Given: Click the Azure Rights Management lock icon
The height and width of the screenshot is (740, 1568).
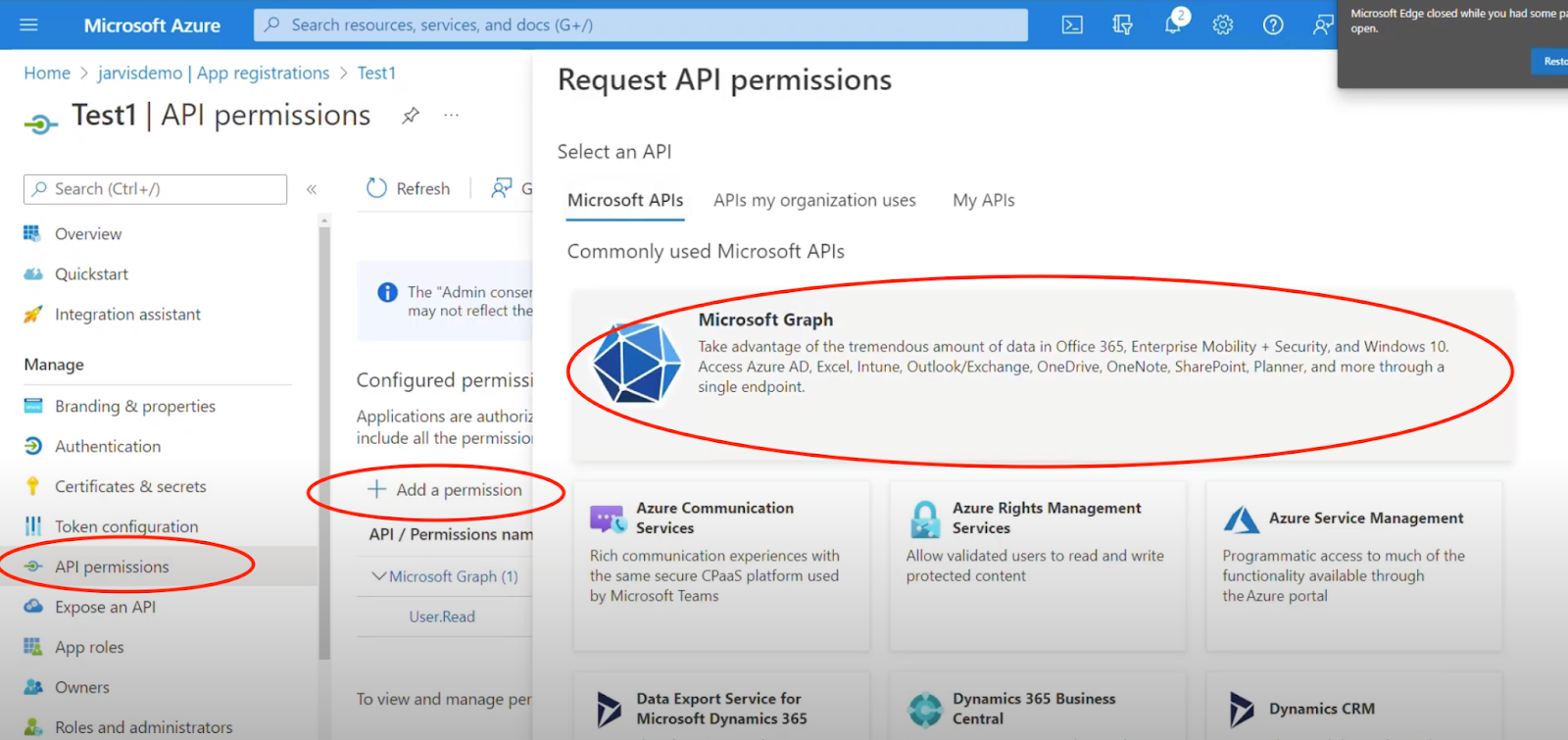Looking at the screenshot, I should tap(924, 518).
